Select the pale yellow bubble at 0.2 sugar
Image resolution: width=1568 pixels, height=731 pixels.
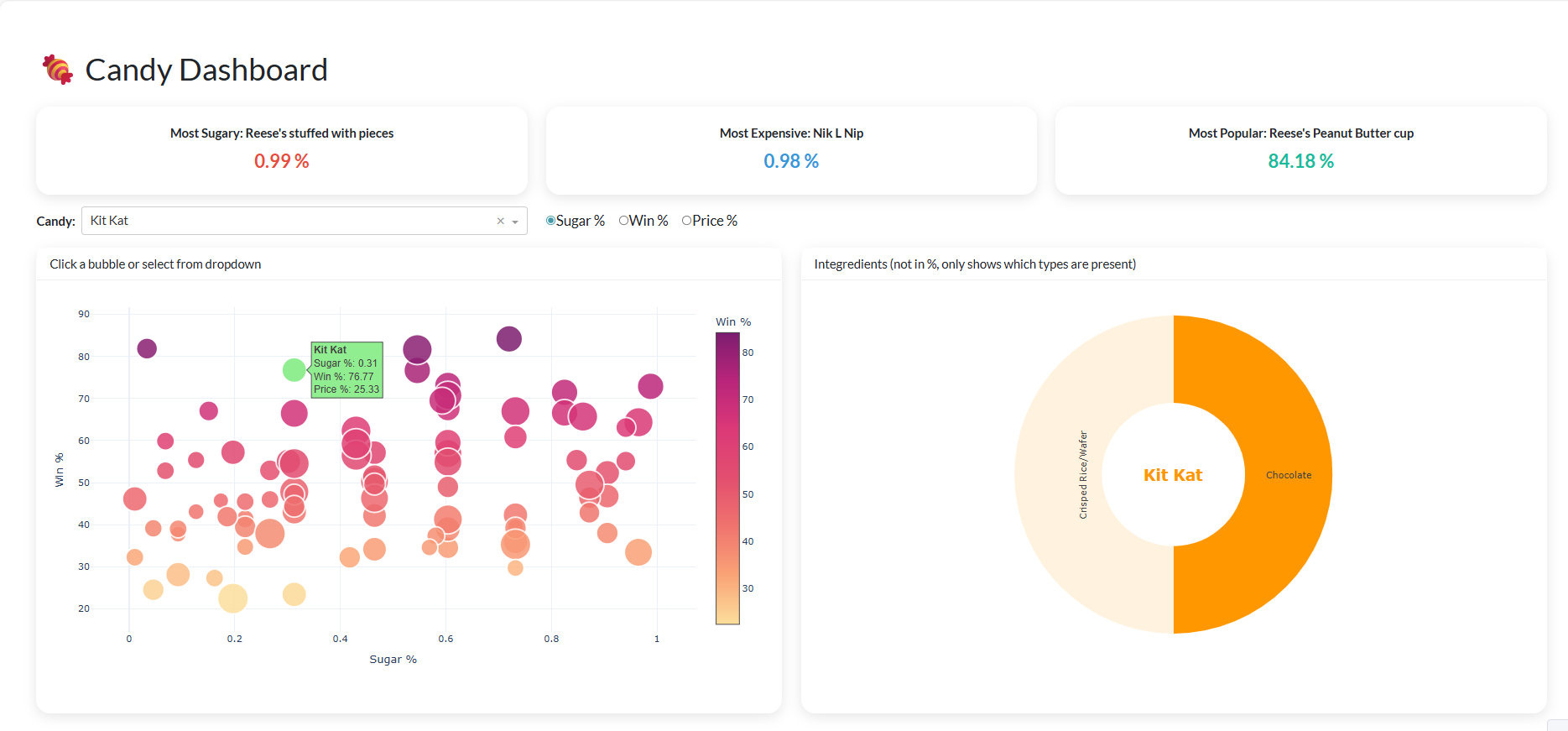[233, 598]
